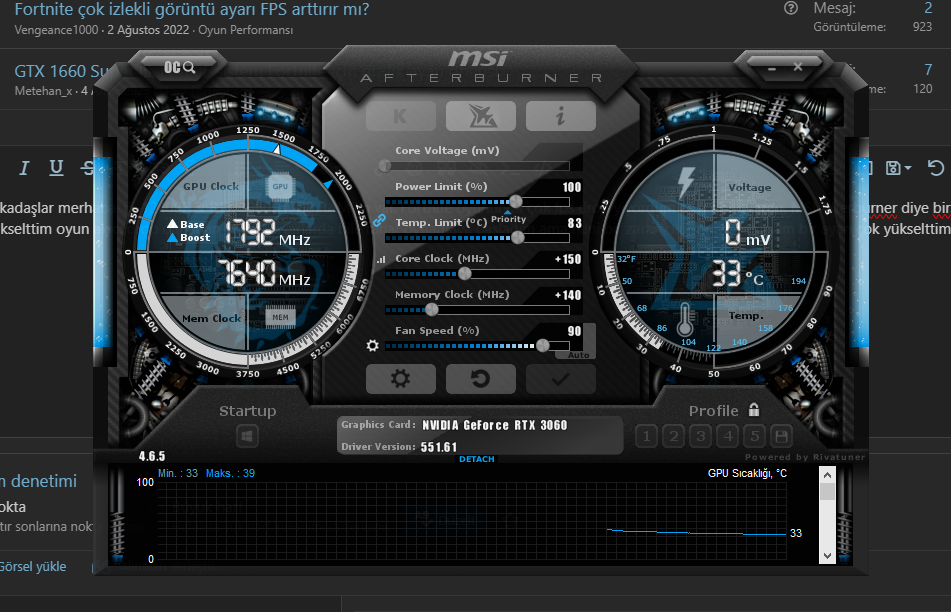
Task: Click the Oyun Performansı category link
Action: tap(246, 30)
